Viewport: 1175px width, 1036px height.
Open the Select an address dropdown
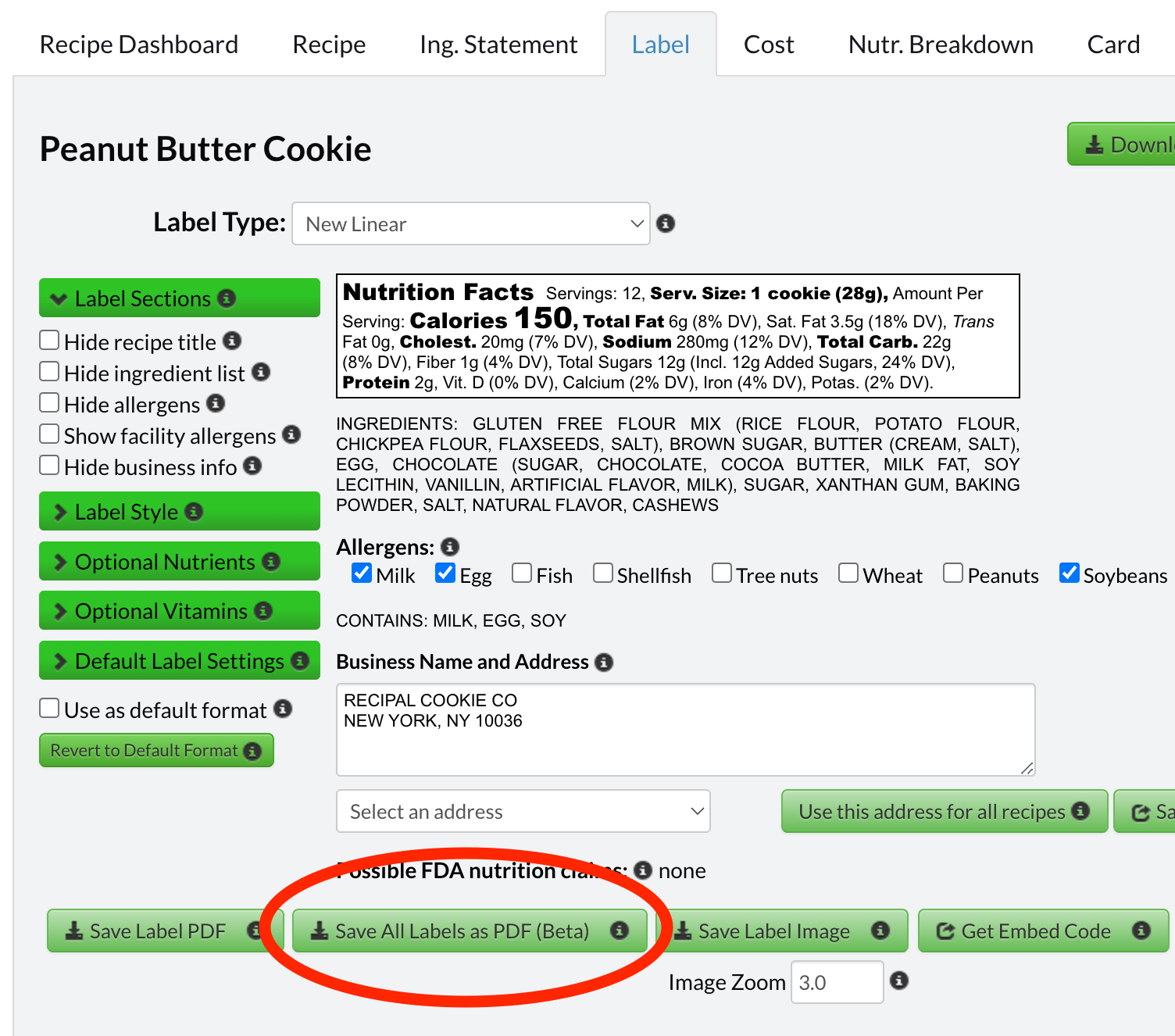tap(523, 812)
